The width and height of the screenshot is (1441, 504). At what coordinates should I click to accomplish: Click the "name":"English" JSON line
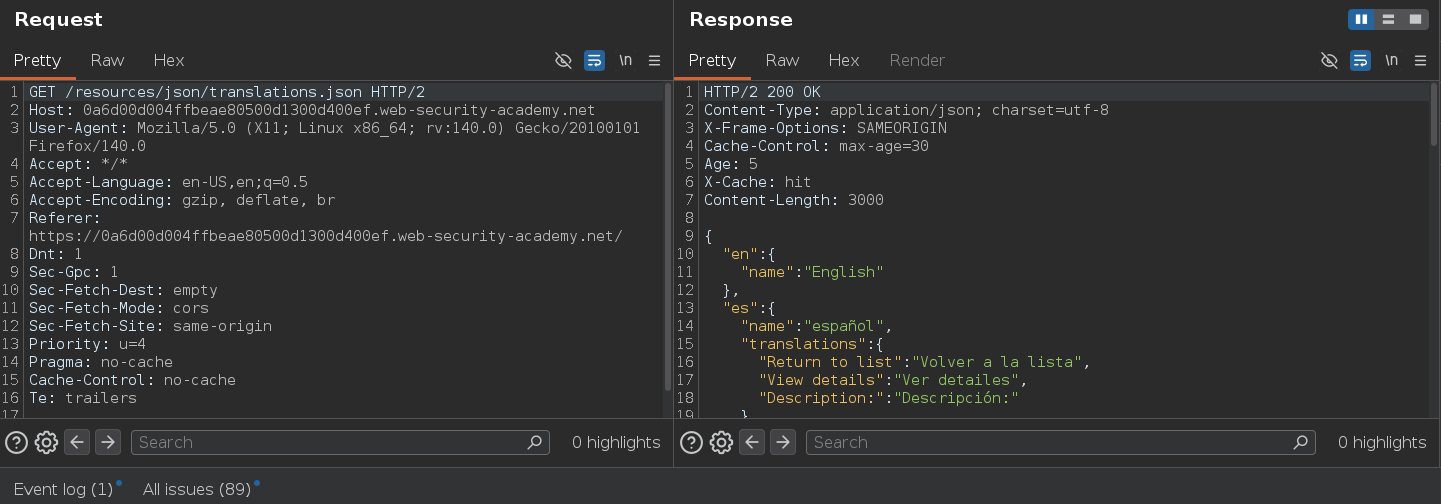pyautogui.click(x=813, y=272)
